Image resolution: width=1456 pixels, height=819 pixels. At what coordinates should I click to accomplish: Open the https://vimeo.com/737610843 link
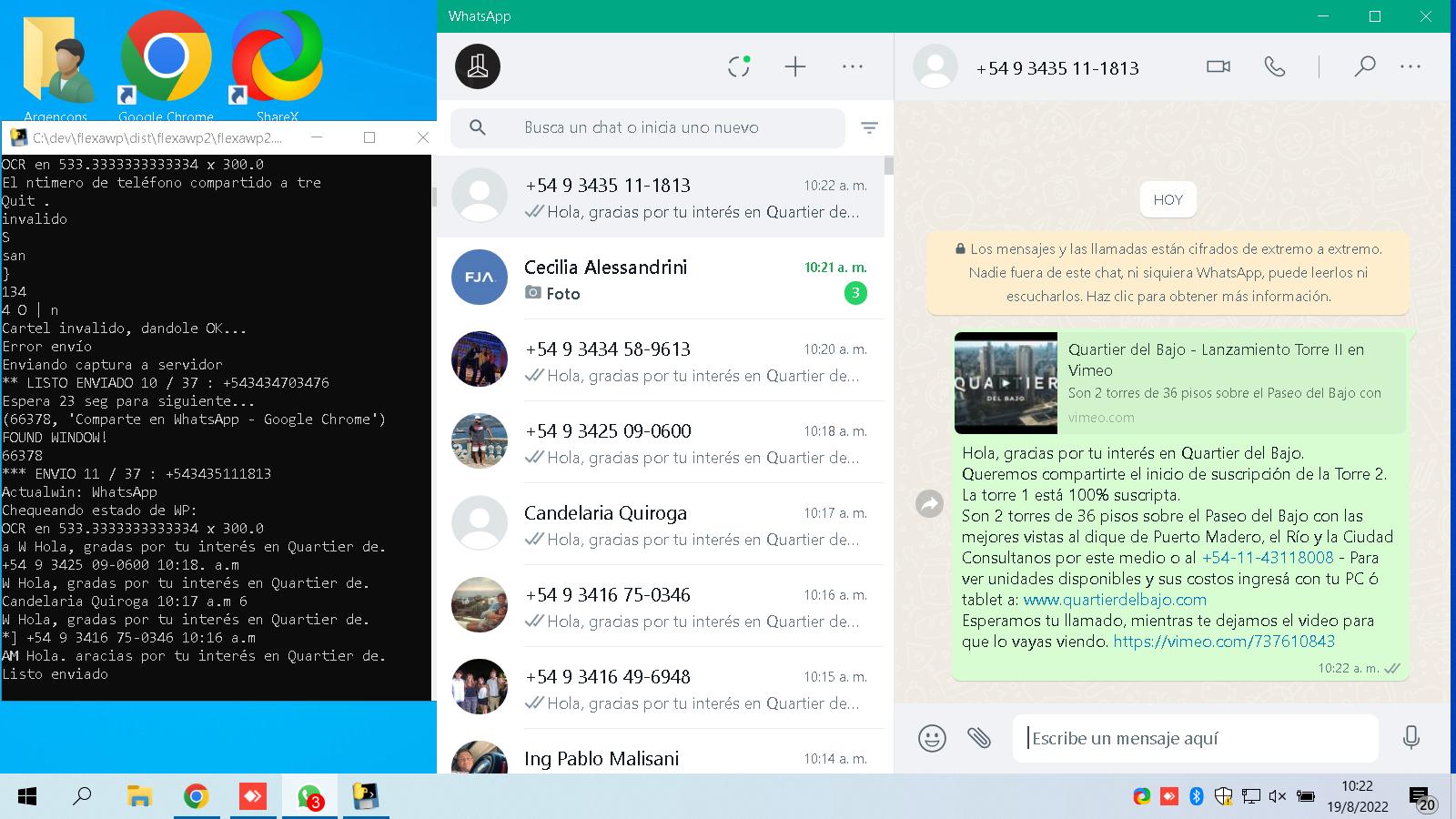pyautogui.click(x=1224, y=642)
